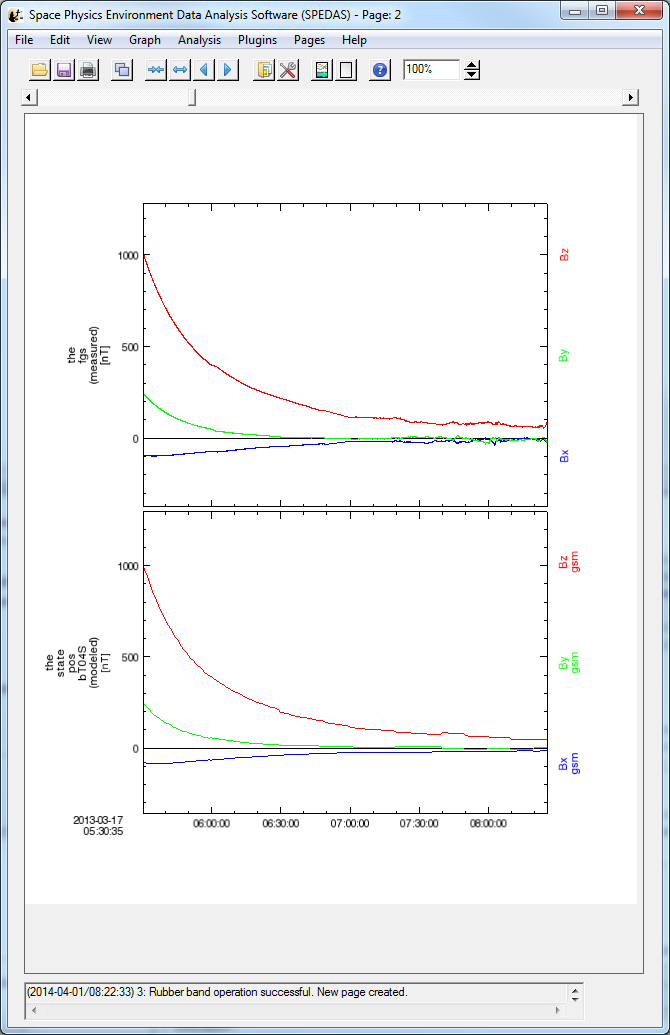
Task: Click the blue question mark help icon
Action: tap(380, 70)
